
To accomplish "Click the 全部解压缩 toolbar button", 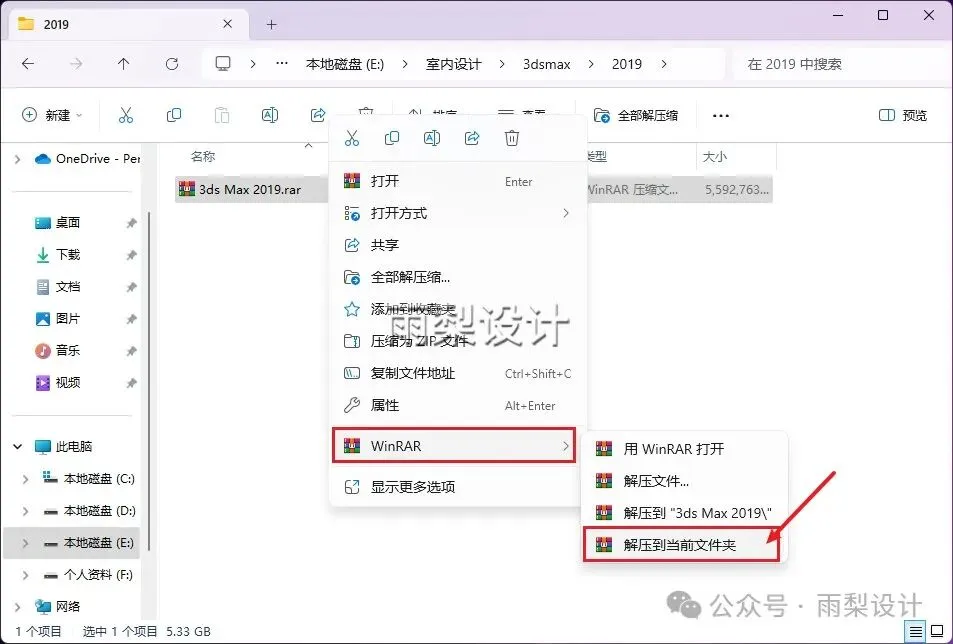I will coord(636,115).
